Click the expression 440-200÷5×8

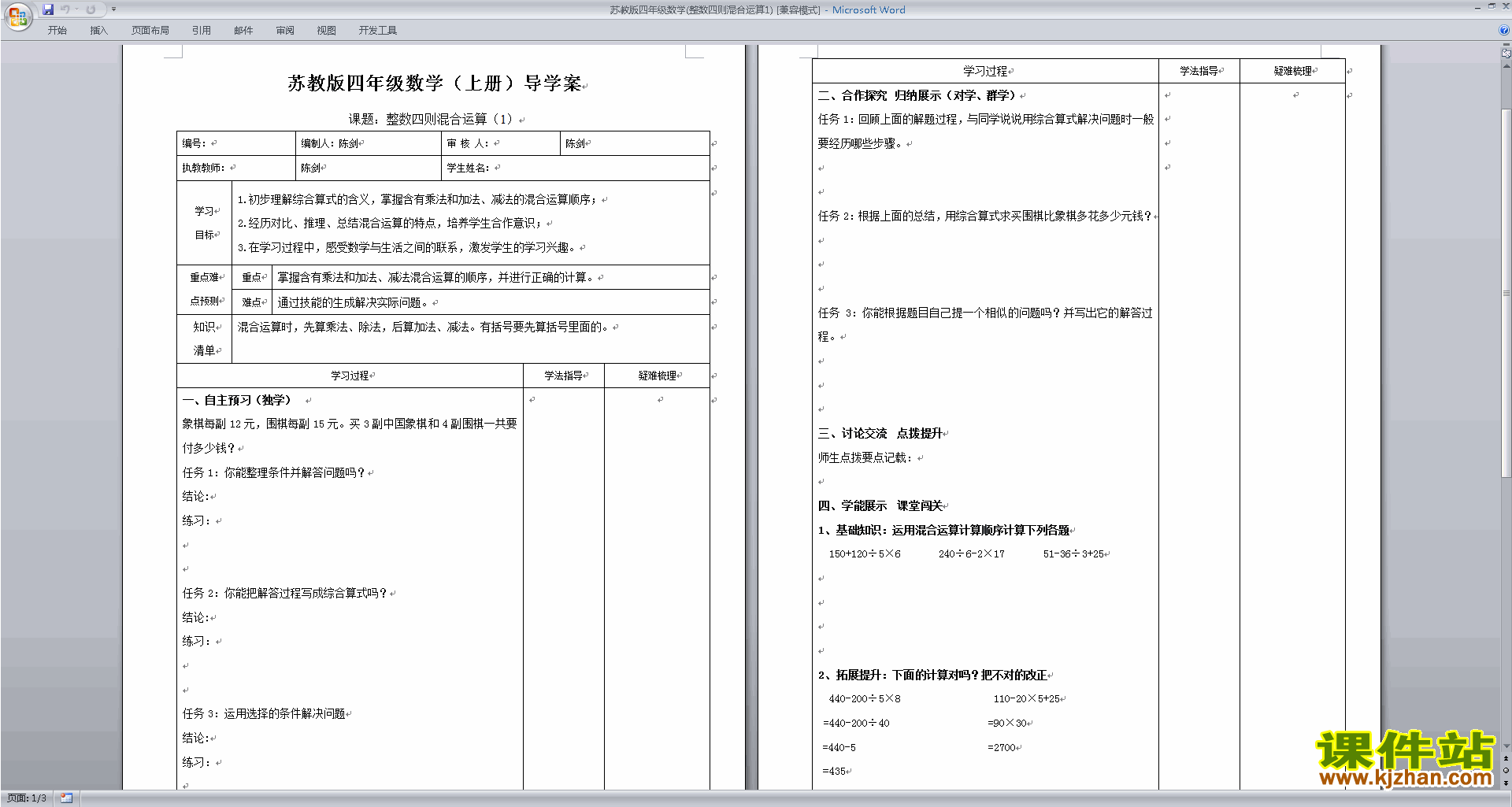865,699
